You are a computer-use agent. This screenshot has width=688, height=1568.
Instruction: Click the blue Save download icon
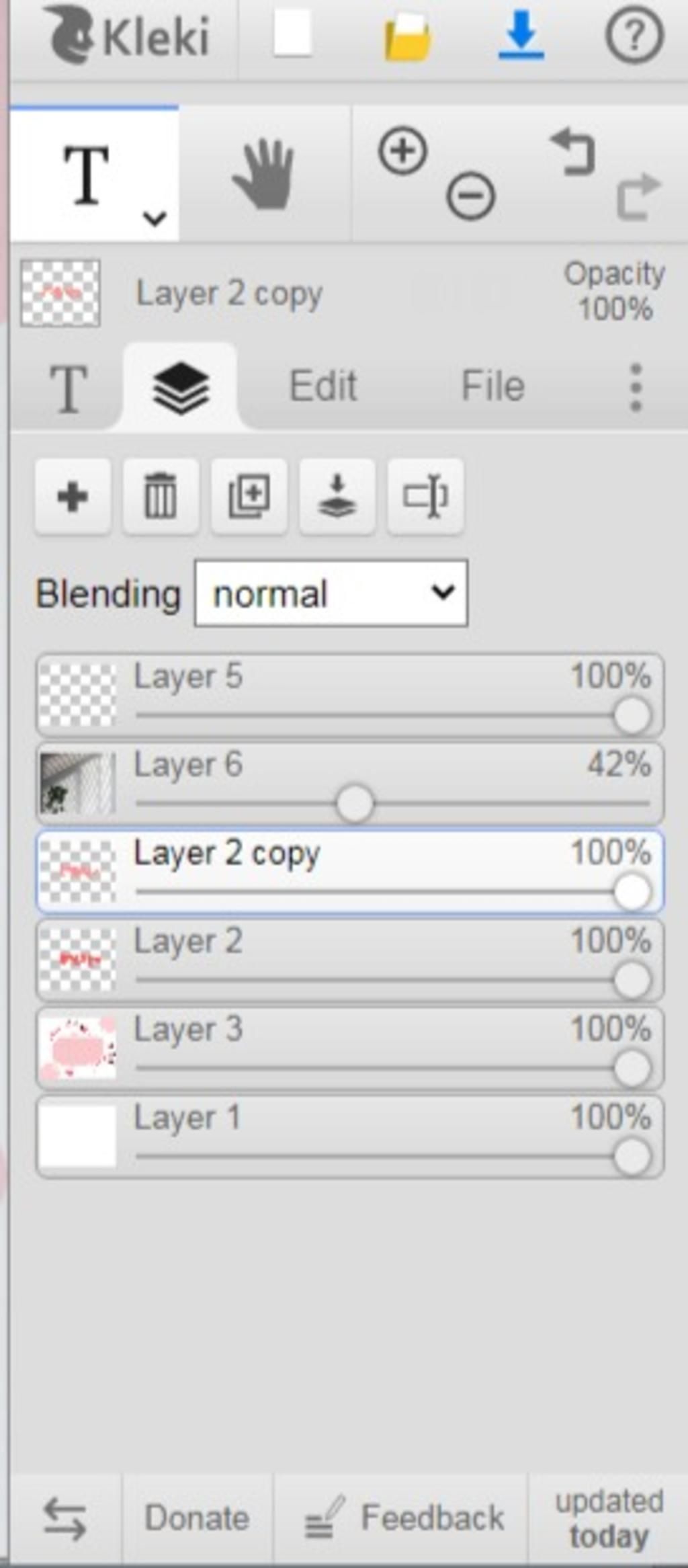click(521, 35)
